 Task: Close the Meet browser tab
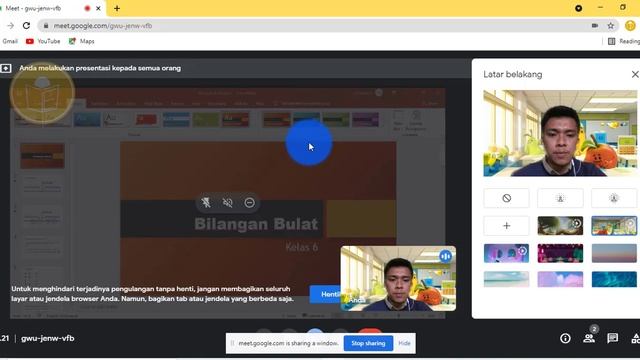click(x=98, y=8)
